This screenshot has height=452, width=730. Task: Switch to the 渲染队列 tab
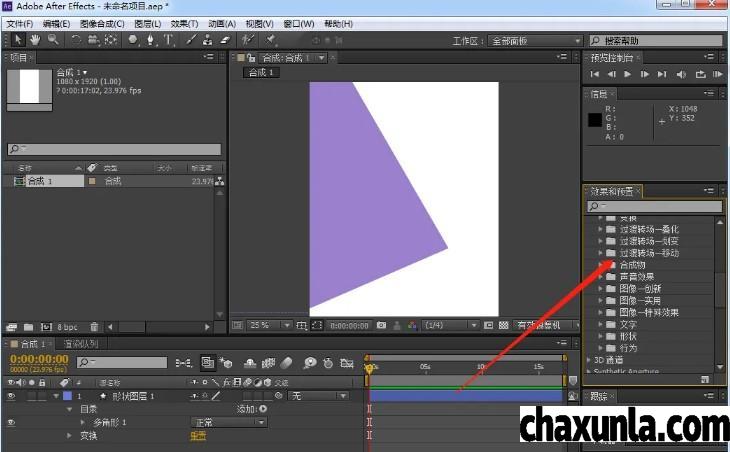82,343
